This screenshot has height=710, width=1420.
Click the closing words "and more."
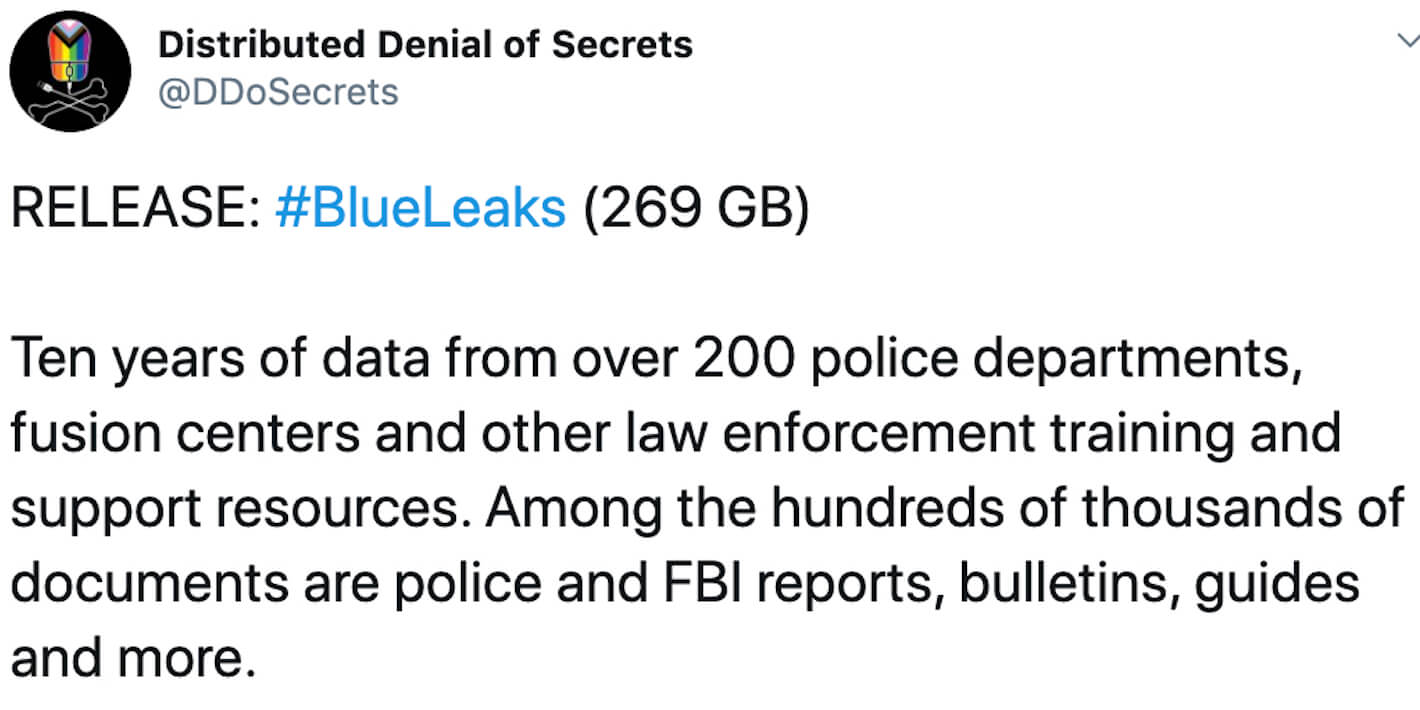[x=127, y=659]
